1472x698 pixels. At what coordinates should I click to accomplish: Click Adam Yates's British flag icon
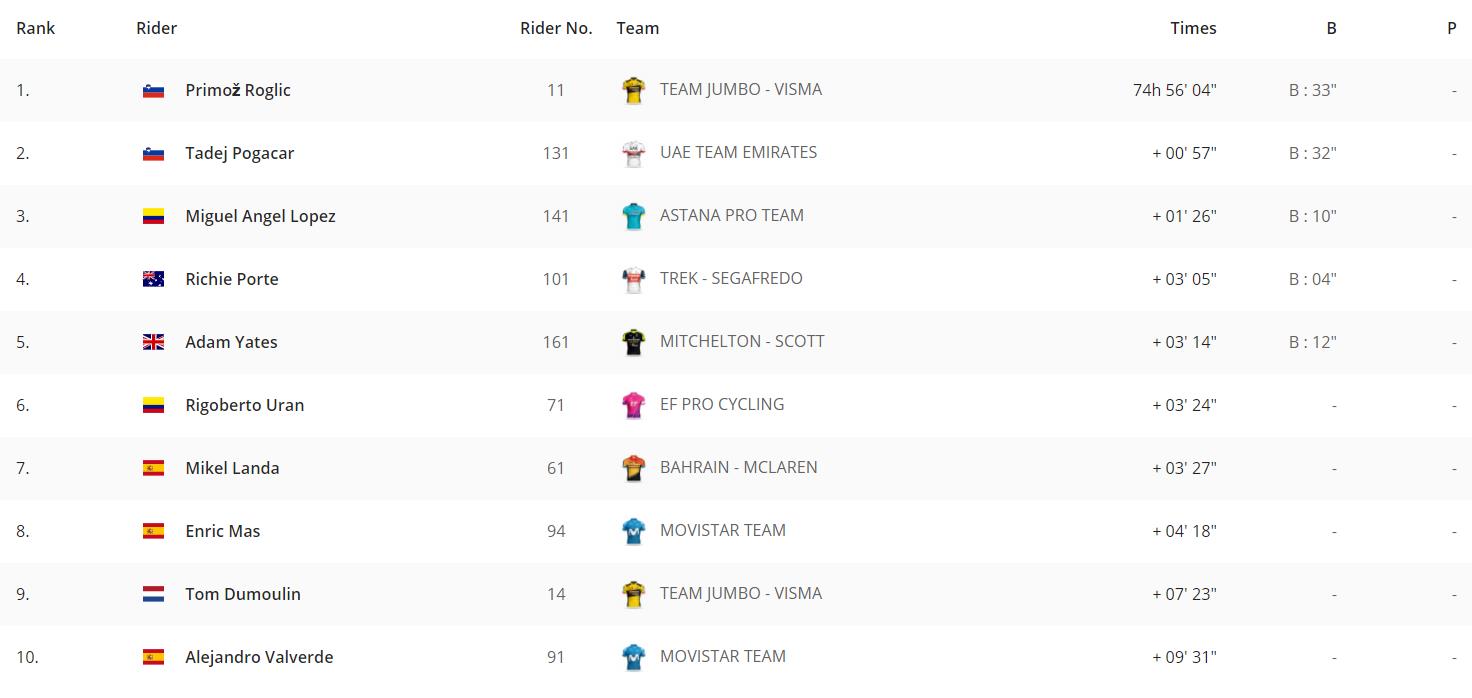pos(153,342)
